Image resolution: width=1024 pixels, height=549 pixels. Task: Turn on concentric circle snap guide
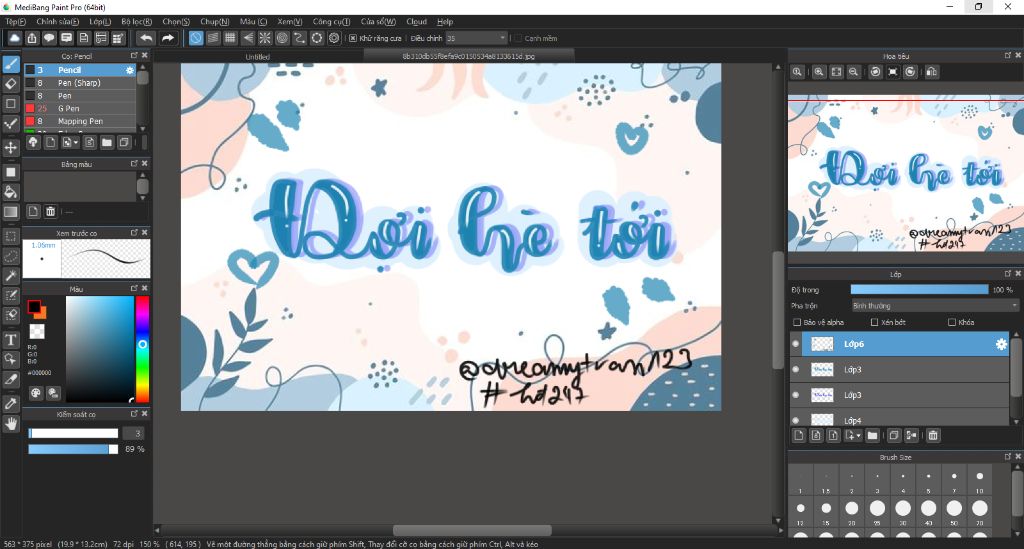click(x=282, y=38)
